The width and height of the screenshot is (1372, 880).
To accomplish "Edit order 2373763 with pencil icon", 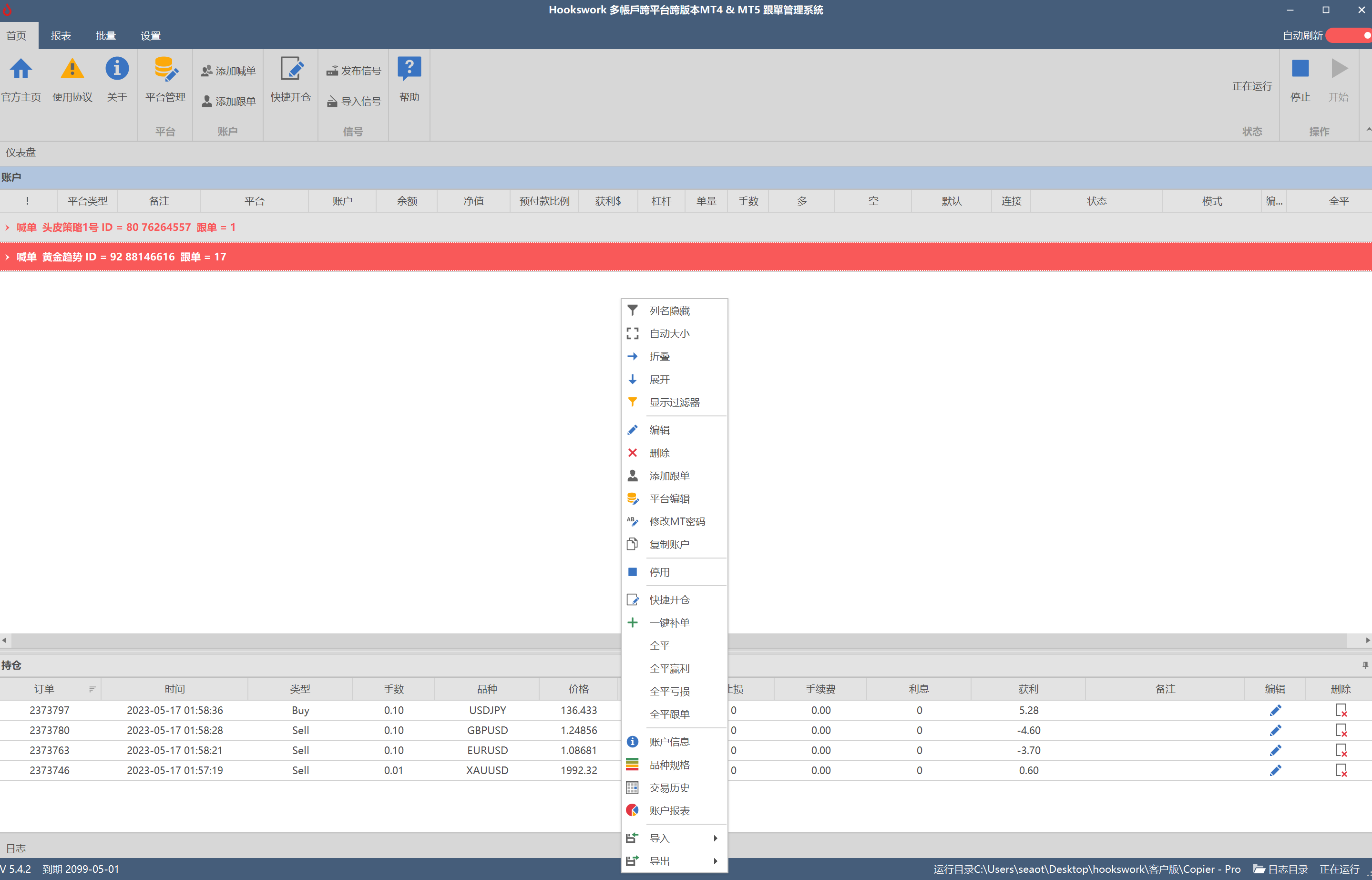I will pos(1275,750).
